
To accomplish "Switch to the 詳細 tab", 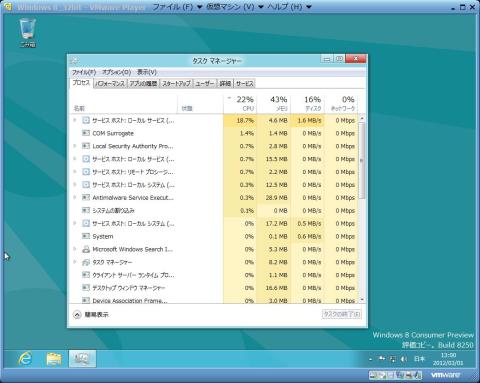I will 225,83.
